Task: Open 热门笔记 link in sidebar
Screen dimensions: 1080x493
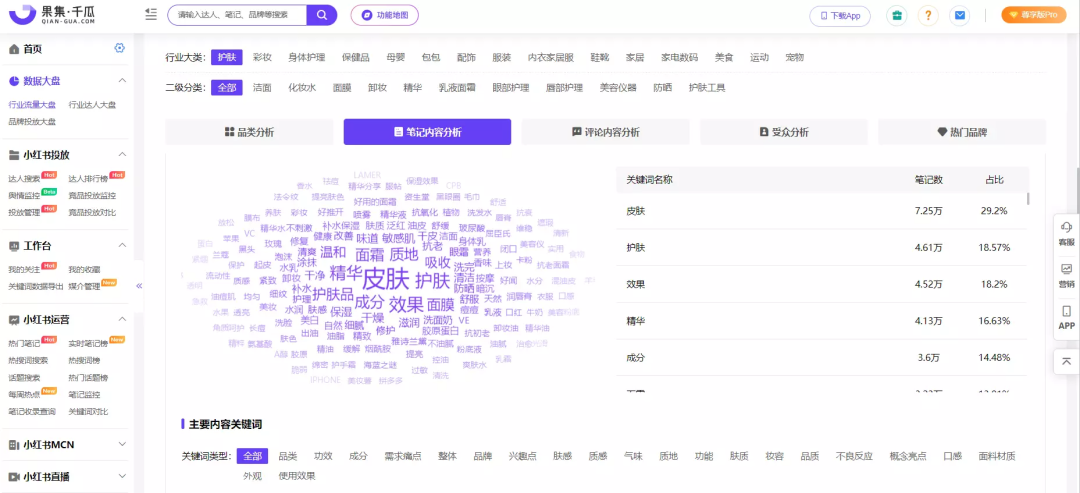Action: (24, 342)
